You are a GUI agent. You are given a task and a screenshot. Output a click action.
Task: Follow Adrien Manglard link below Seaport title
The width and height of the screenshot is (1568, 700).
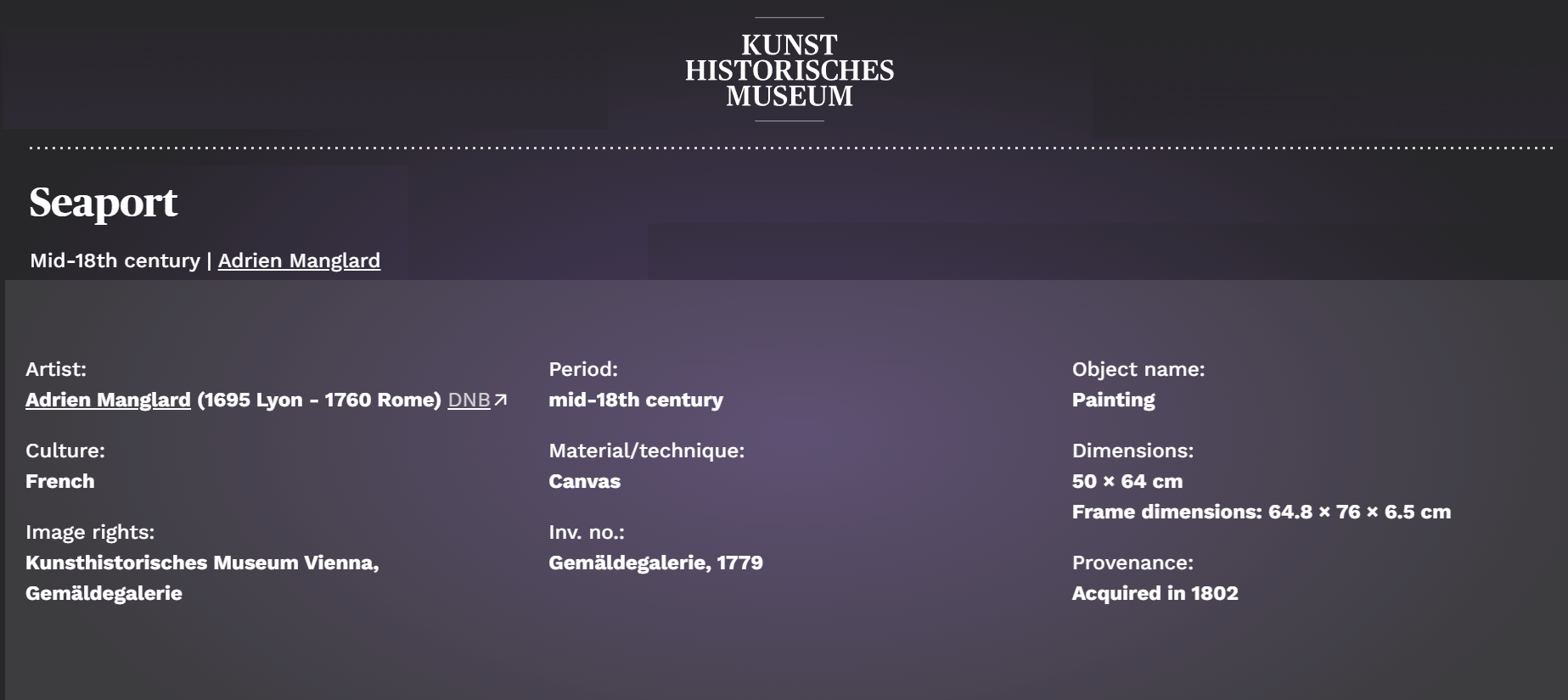click(299, 260)
